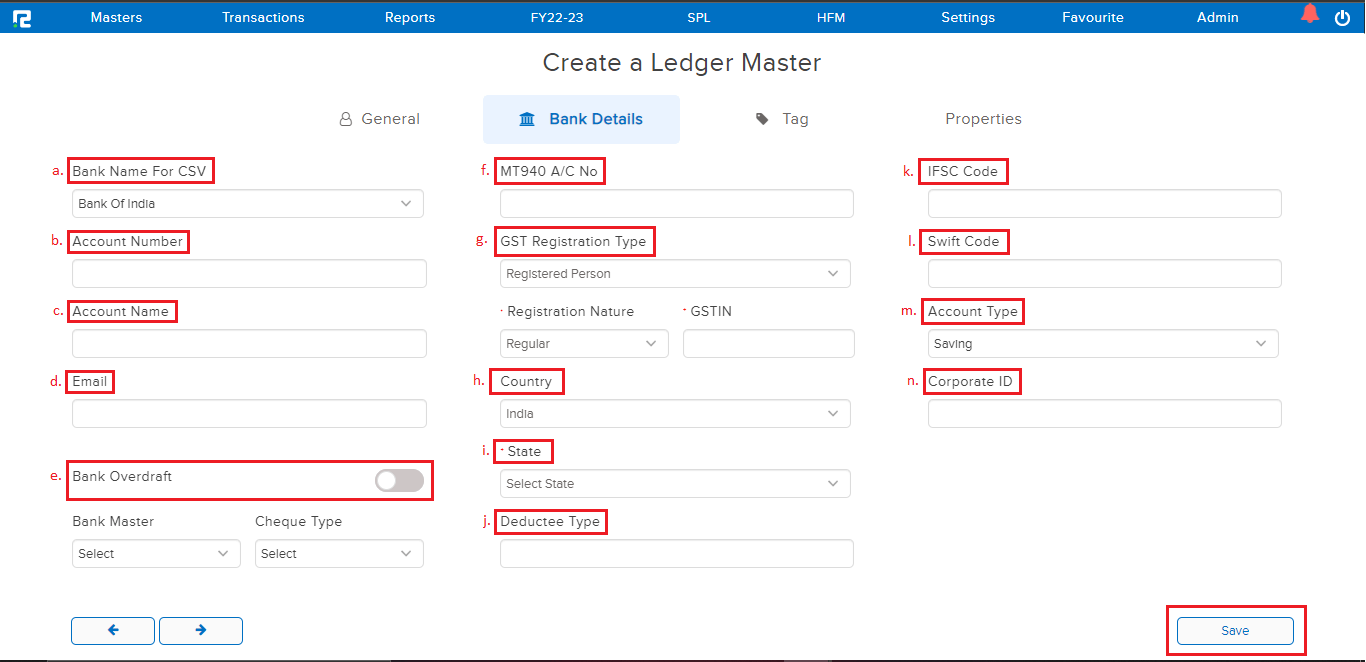This screenshot has height=662, width=1366.
Task: Click the left arrow previous button
Action: click(113, 631)
